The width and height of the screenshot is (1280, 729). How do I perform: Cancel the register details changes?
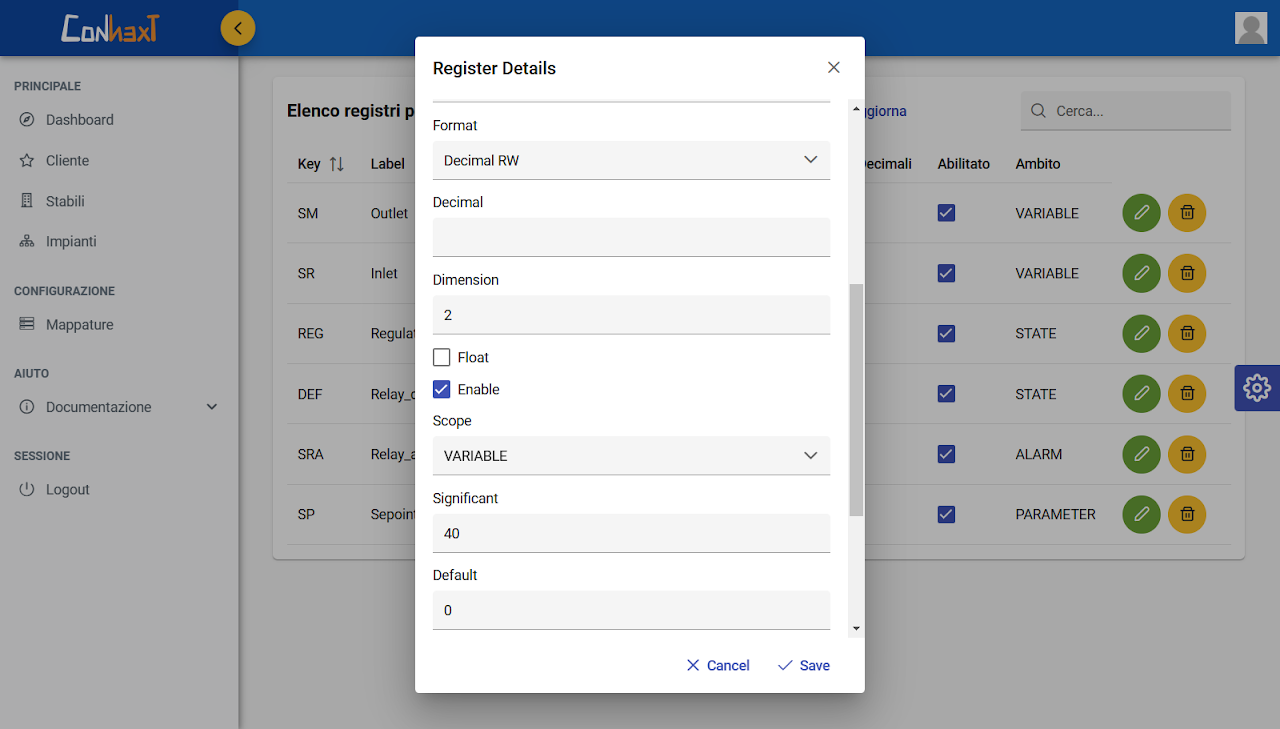tap(718, 665)
